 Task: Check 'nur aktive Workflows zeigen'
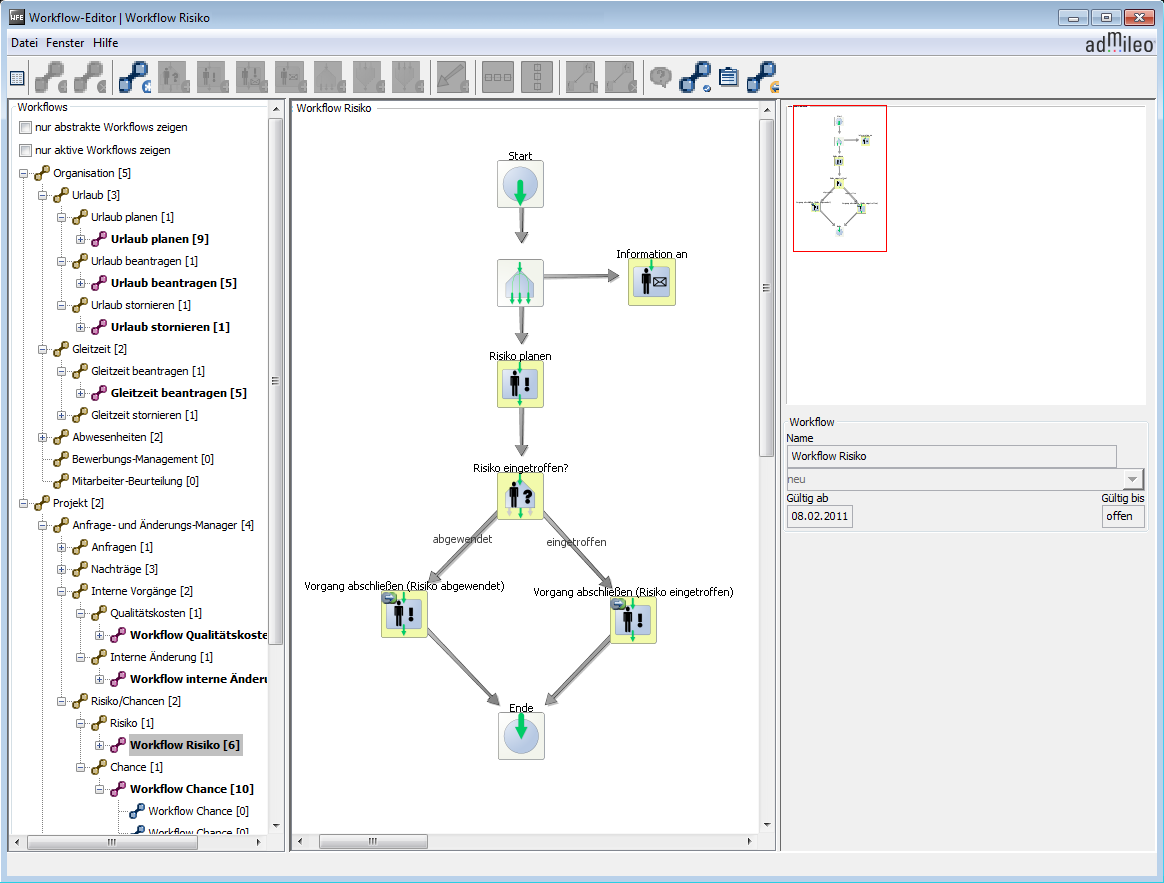(26, 150)
